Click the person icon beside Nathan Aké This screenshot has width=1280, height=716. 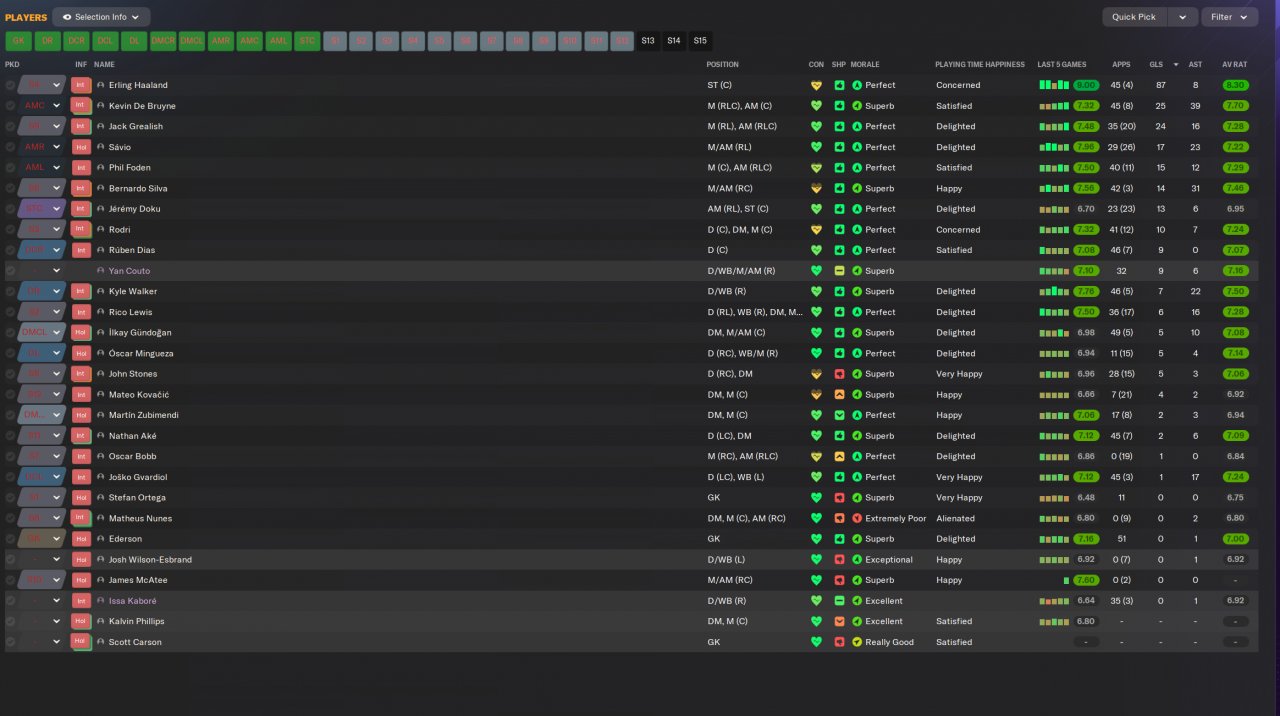coord(101,436)
